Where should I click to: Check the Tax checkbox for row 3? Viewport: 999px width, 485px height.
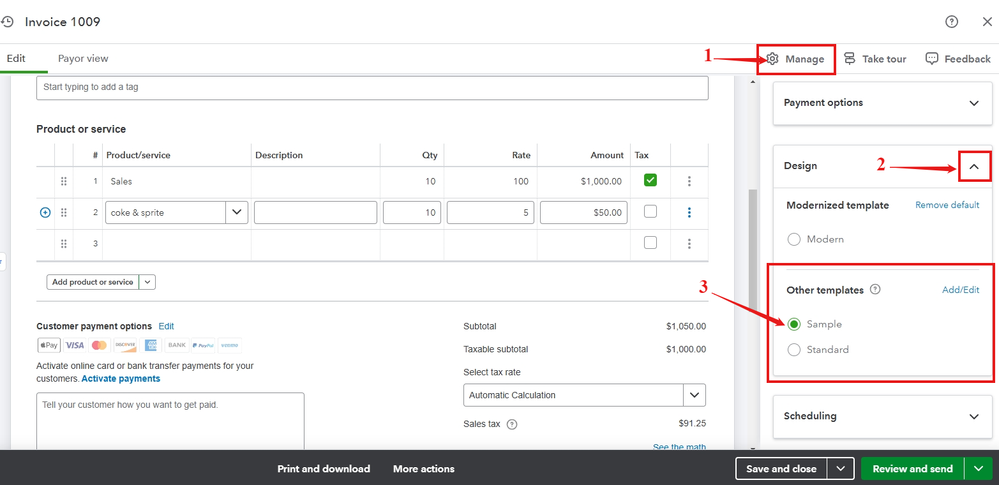(650, 242)
